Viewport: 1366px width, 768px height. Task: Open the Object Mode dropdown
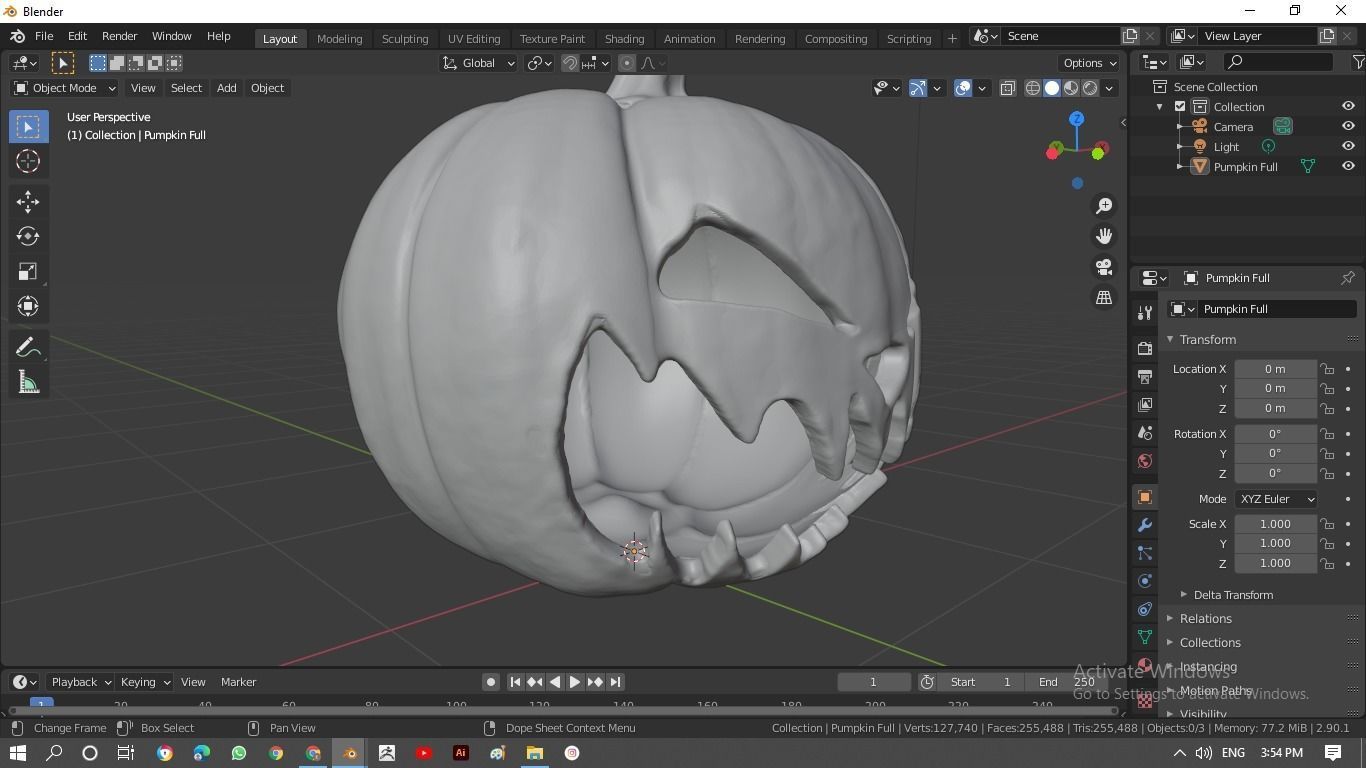pyautogui.click(x=64, y=88)
